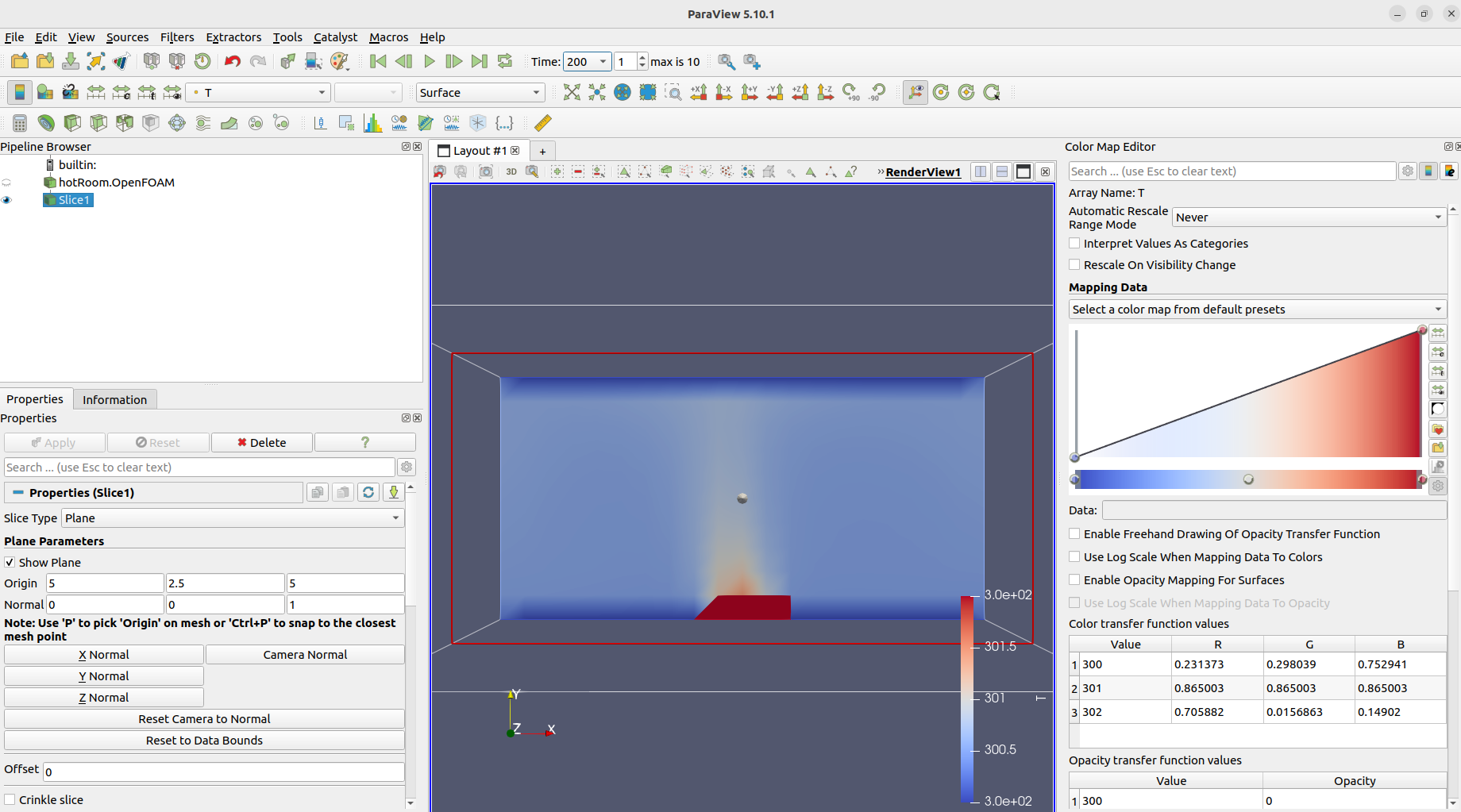
Task: Apply the Contour filter
Action: [x=45, y=123]
